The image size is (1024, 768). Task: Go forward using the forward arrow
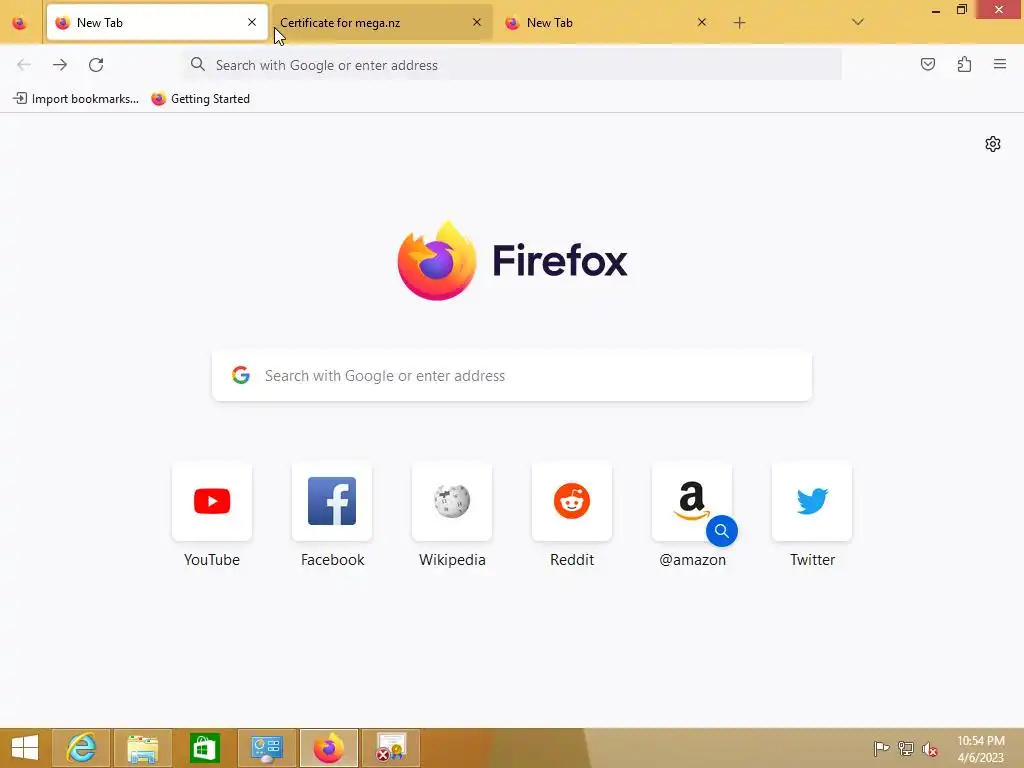pos(60,65)
